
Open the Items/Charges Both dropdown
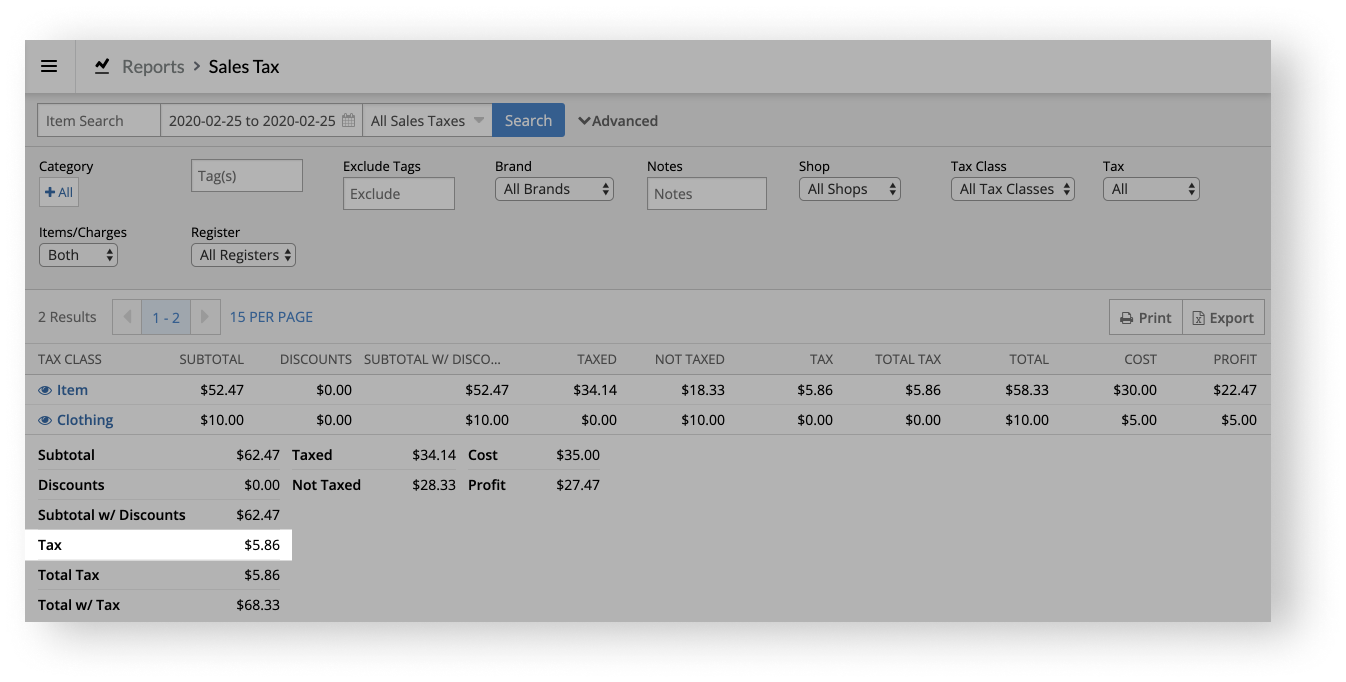click(78, 255)
